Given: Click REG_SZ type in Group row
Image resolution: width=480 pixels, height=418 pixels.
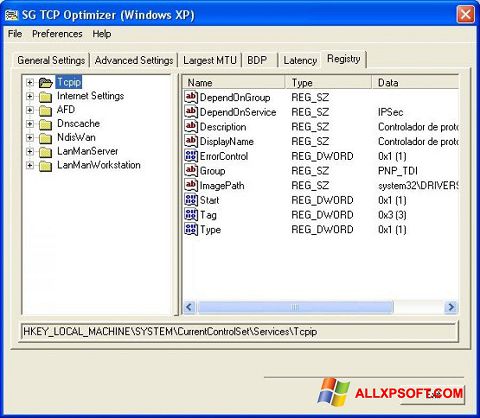Looking at the screenshot, I should [310, 171].
